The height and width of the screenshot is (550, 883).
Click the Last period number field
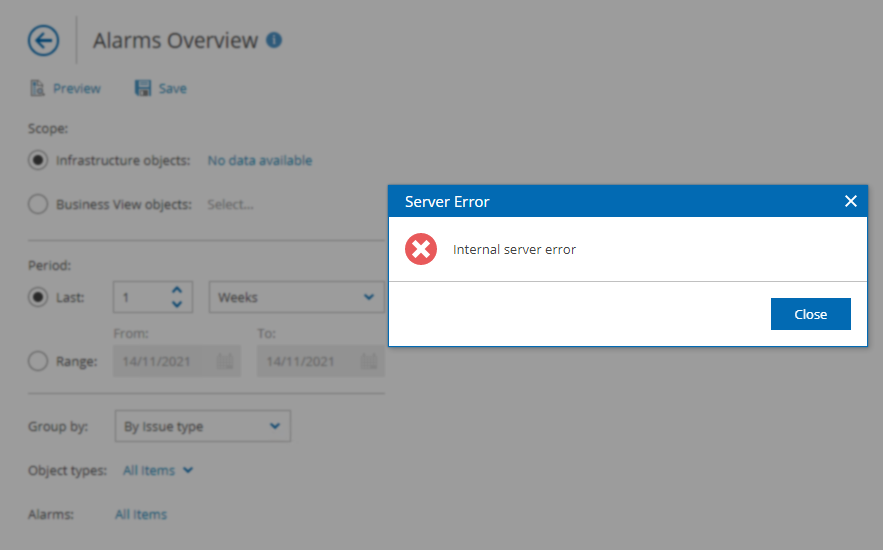[x=153, y=297]
